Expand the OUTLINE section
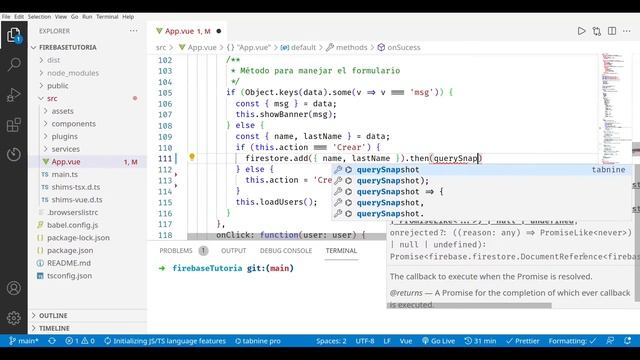 (88, 316)
